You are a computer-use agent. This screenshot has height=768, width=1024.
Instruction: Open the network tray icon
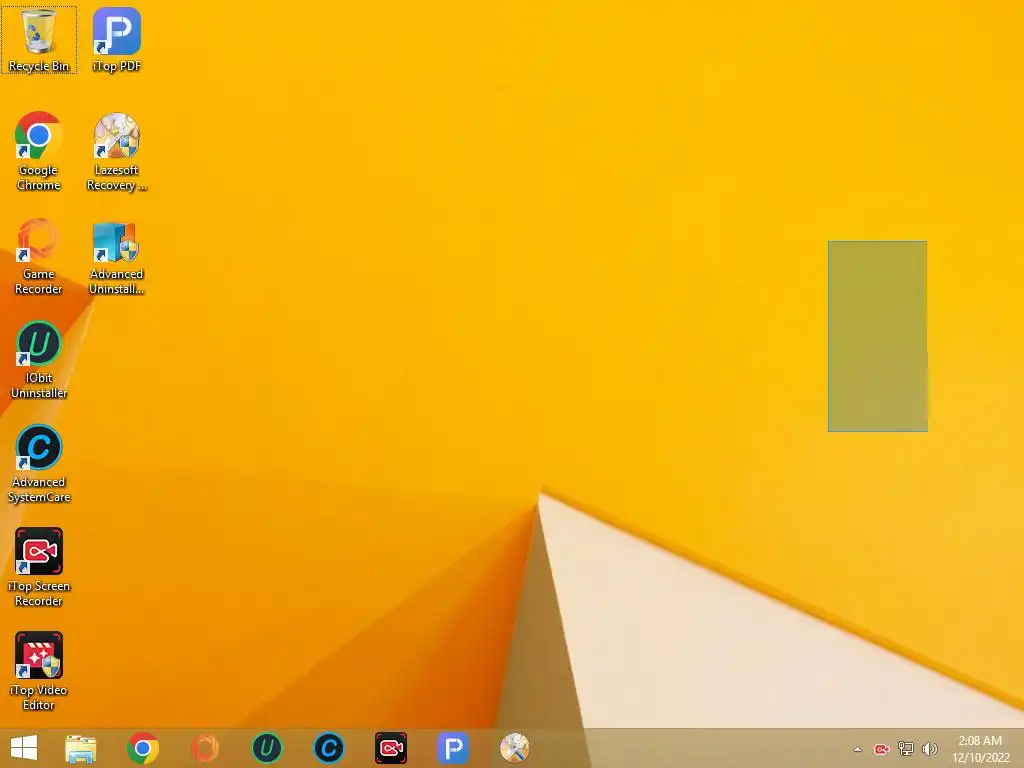pyautogui.click(x=905, y=749)
